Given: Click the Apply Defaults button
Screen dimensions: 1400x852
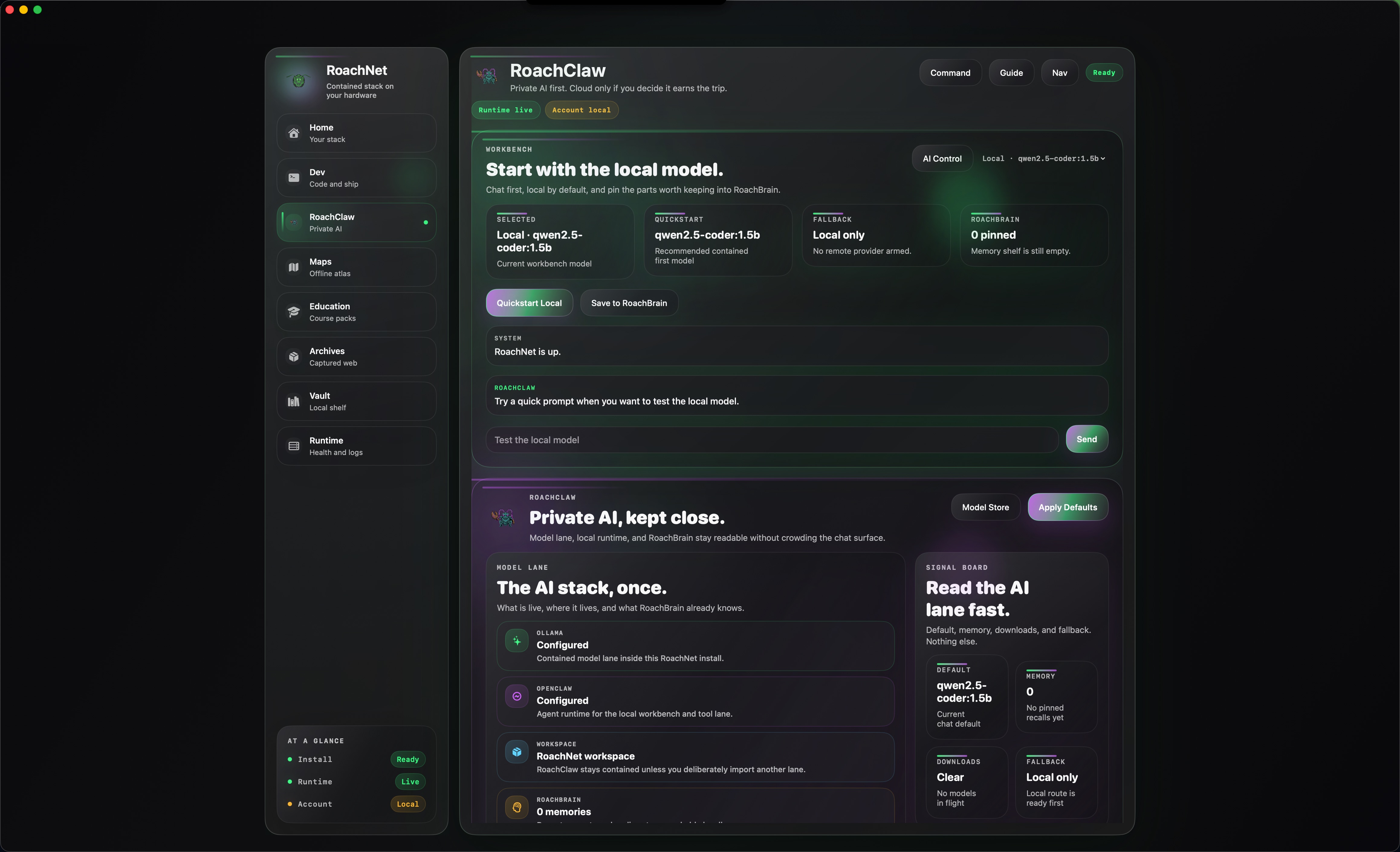Looking at the screenshot, I should point(1067,507).
